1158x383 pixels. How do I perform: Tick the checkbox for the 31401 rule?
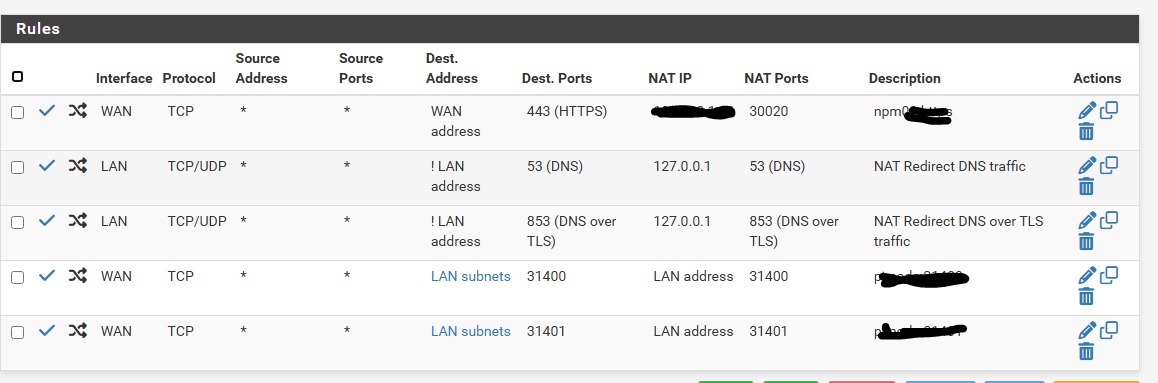click(18, 332)
